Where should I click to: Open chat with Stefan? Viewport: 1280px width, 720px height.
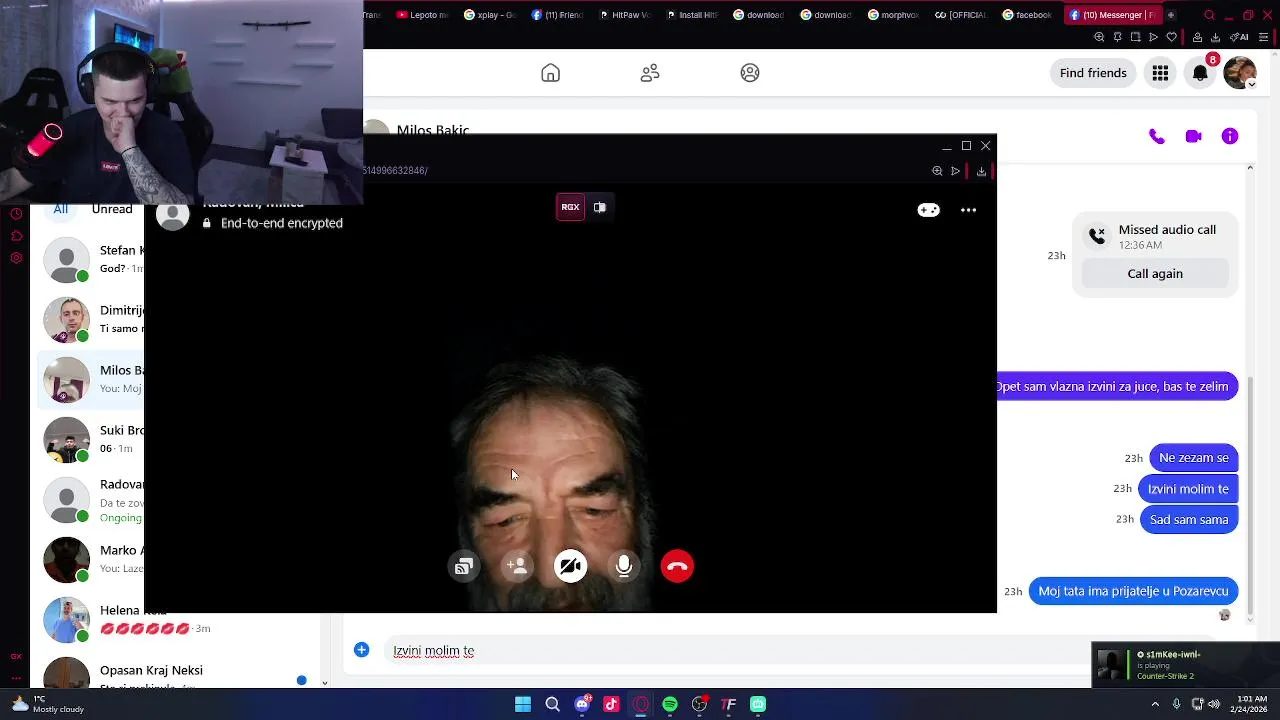[92, 260]
